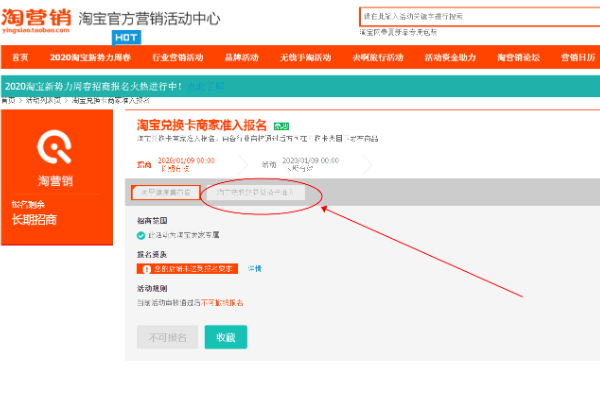Click the HOT badge above the navigation
Image resolution: width=600 pixels, height=400 pixels.
(x=125, y=37)
